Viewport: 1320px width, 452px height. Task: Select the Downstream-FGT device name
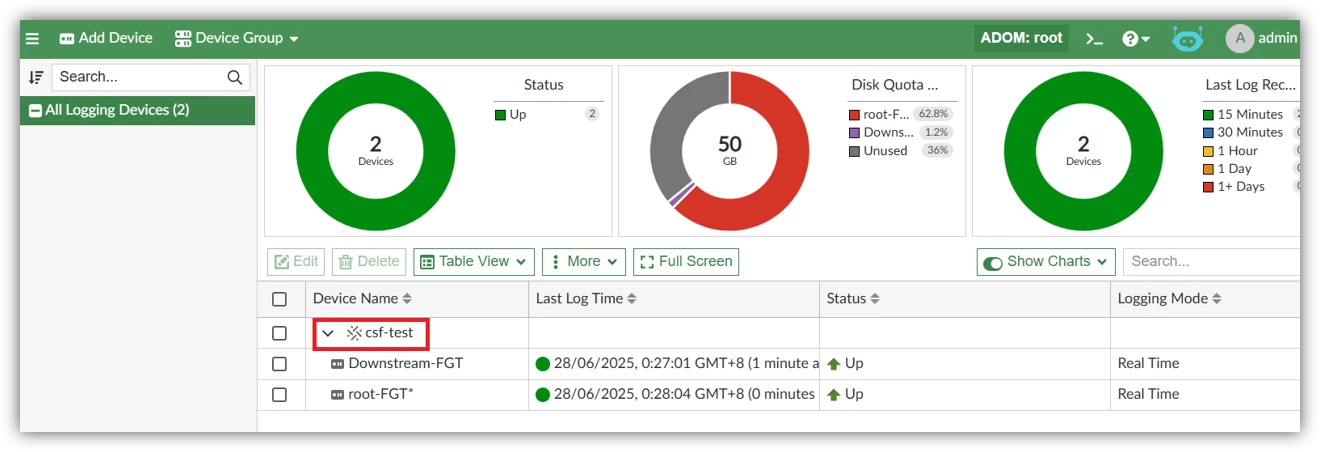coord(406,364)
